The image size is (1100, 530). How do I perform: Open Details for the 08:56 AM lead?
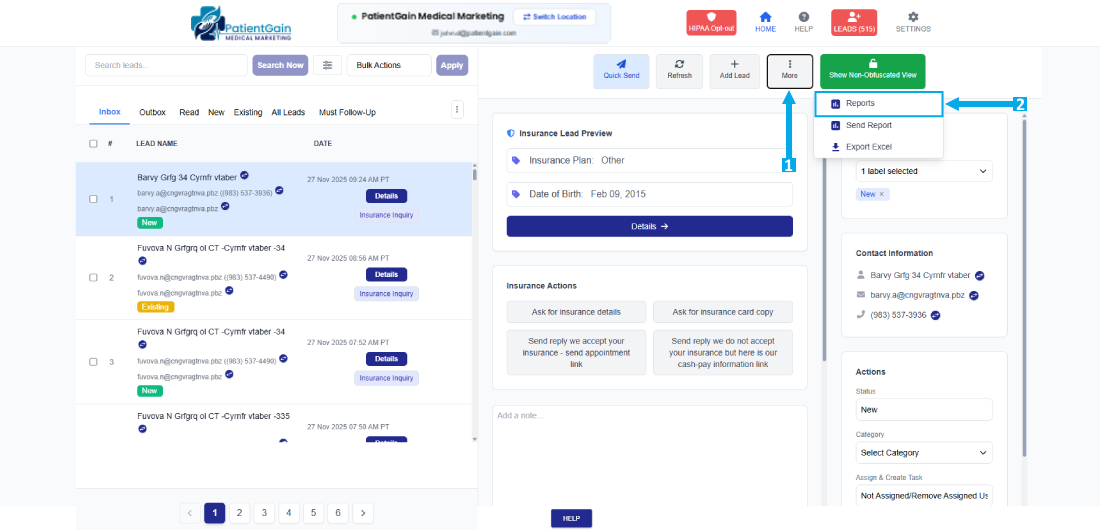coord(387,274)
